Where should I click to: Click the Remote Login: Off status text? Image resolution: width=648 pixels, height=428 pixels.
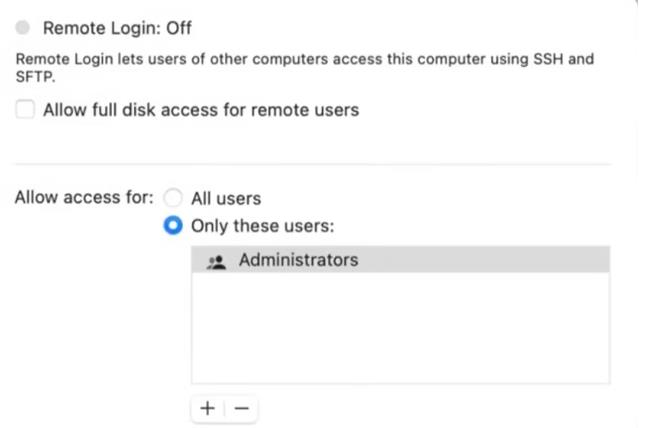point(117,28)
